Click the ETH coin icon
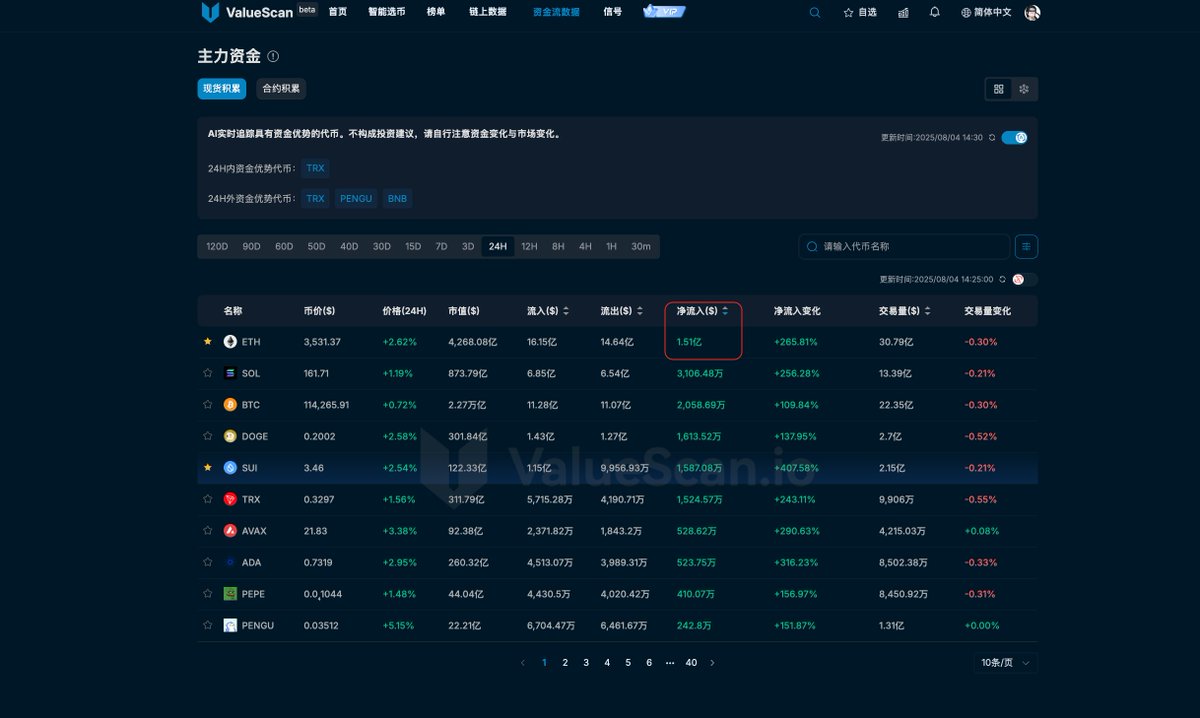Viewport: 1200px width, 718px height. 230,342
